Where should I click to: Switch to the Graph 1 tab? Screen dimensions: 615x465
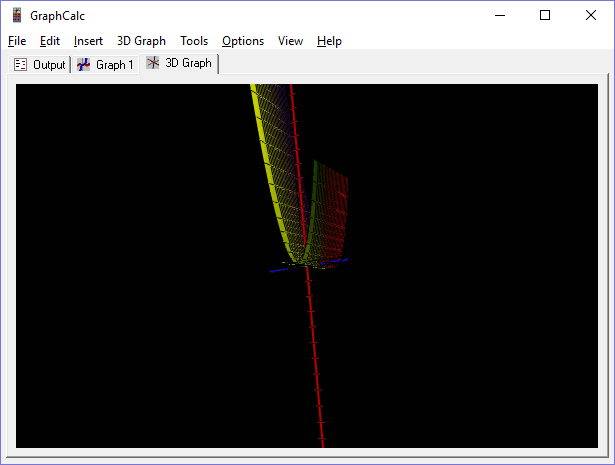click(x=105, y=65)
